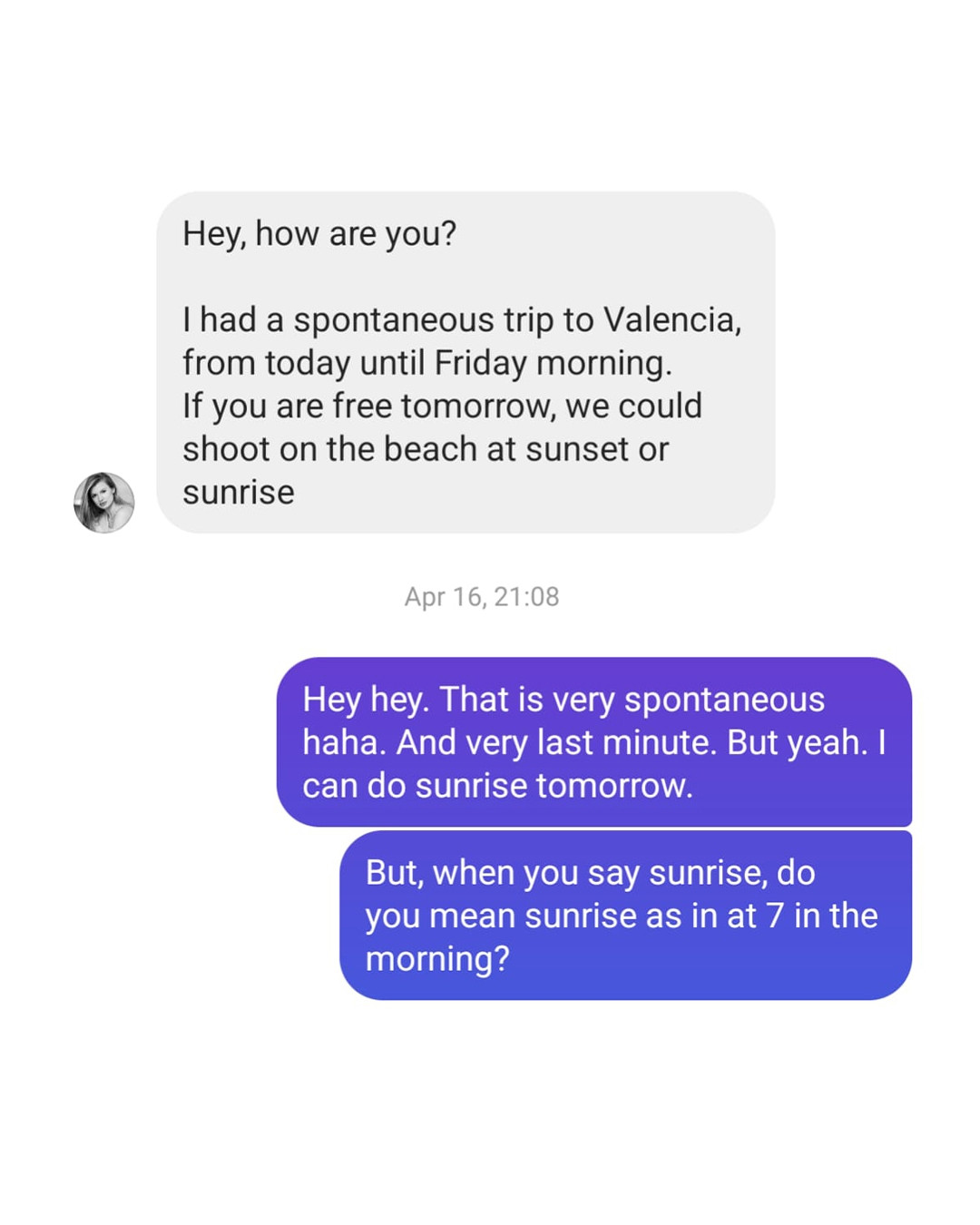Click the word 'spontaneous' in purple bubble
980x1225 pixels.
pyautogui.click(x=724, y=700)
